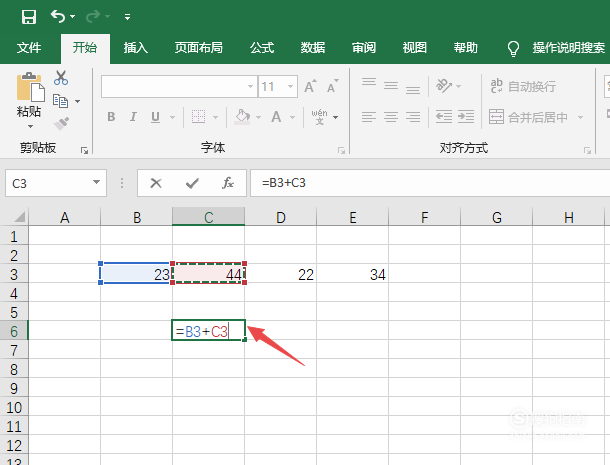Click the Select All corner triangle

(19, 216)
